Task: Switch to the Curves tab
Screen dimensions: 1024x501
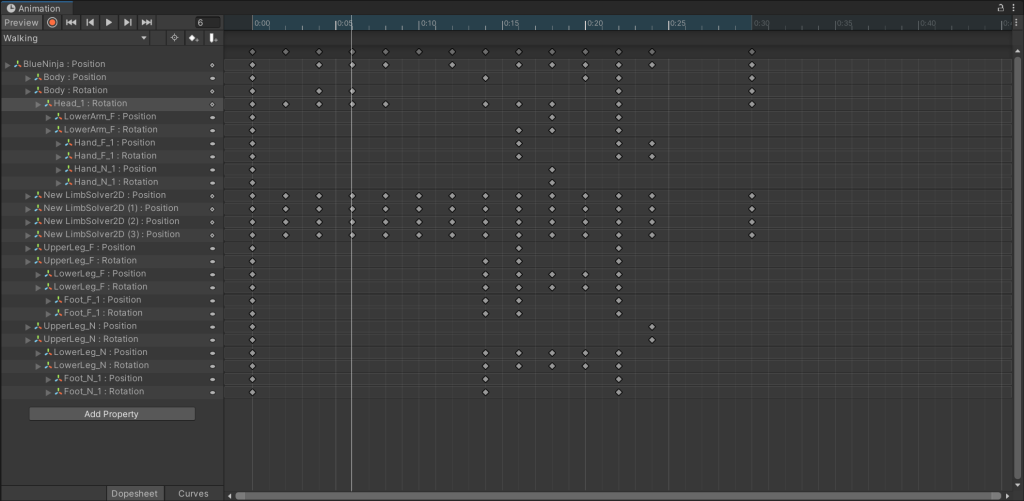Action: [193, 493]
